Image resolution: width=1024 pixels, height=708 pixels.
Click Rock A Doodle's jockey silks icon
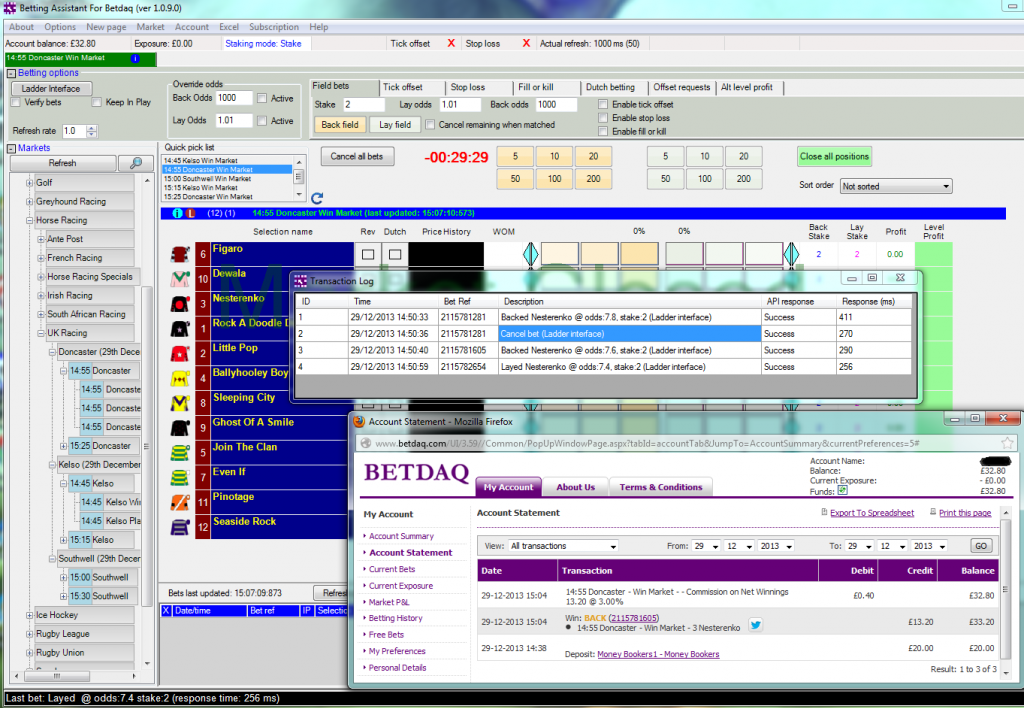coord(180,329)
